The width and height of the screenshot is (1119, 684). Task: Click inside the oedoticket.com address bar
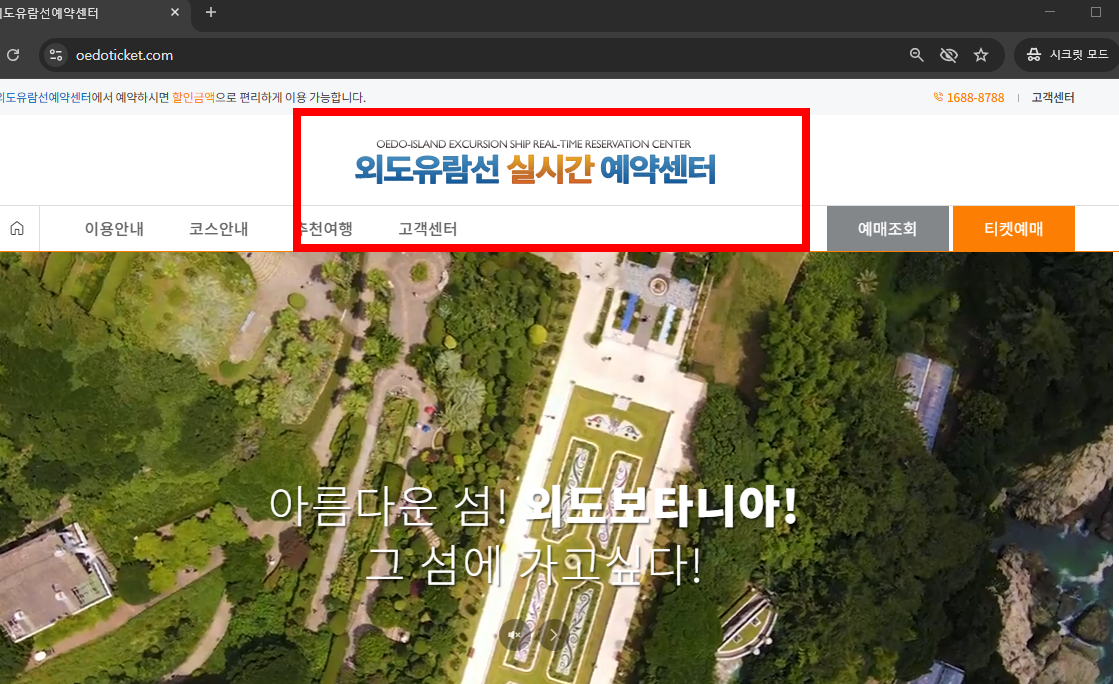300,55
